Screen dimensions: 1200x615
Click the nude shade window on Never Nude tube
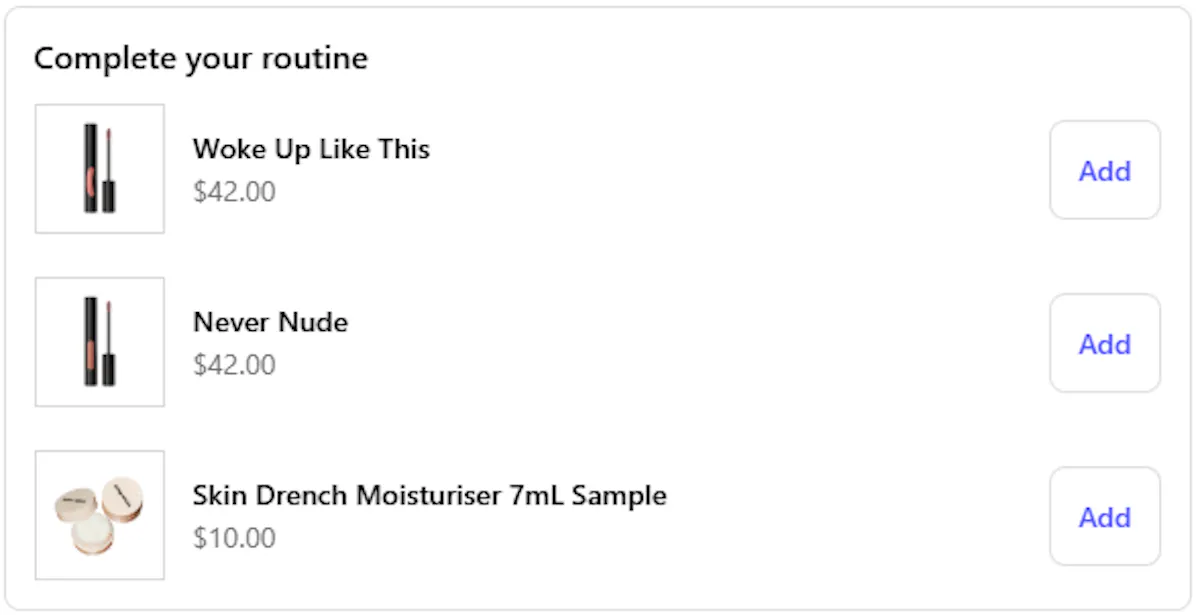click(x=90, y=357)
